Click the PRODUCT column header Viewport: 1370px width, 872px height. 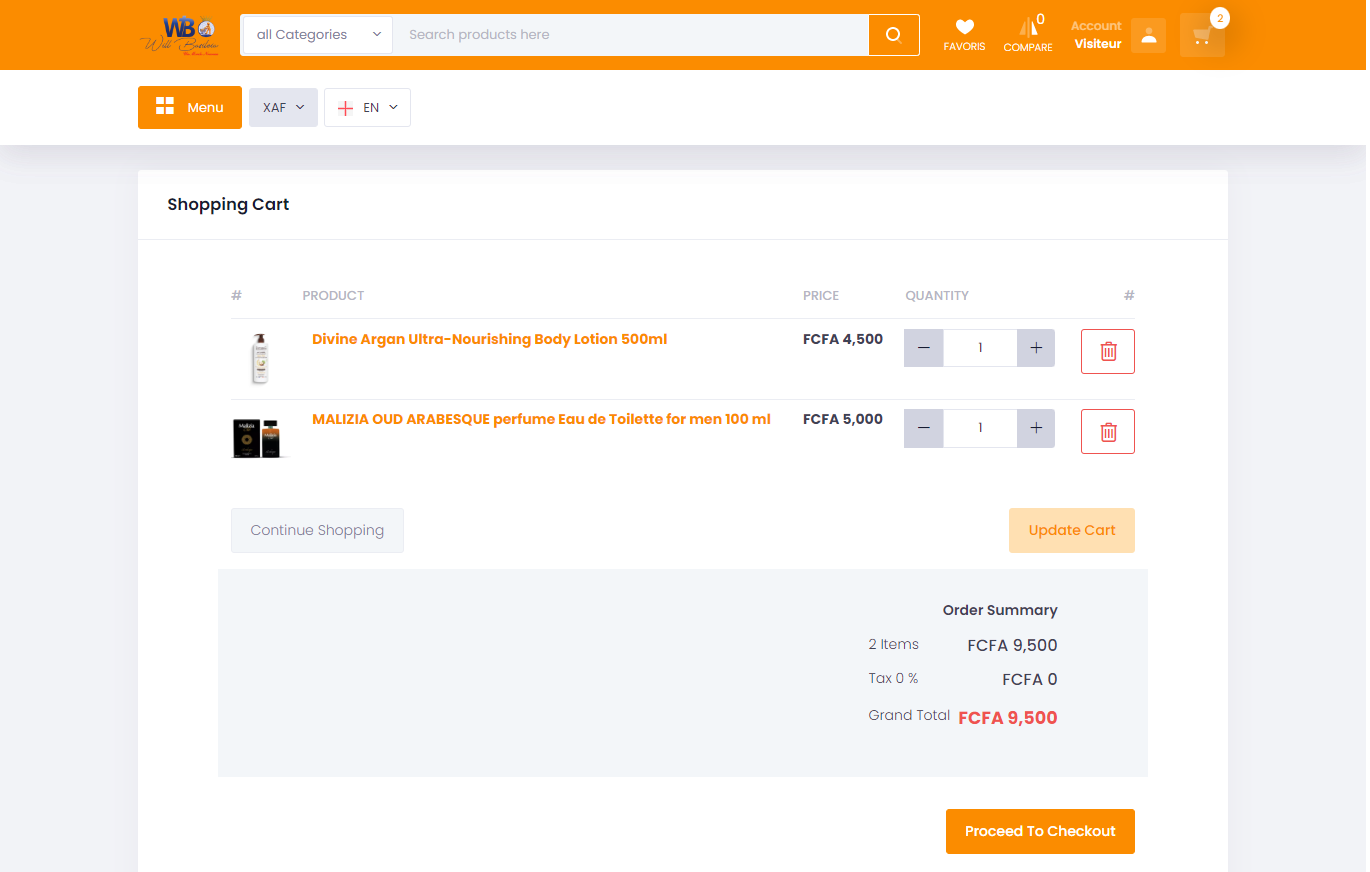pyautogui.click(x=333, y=295)
